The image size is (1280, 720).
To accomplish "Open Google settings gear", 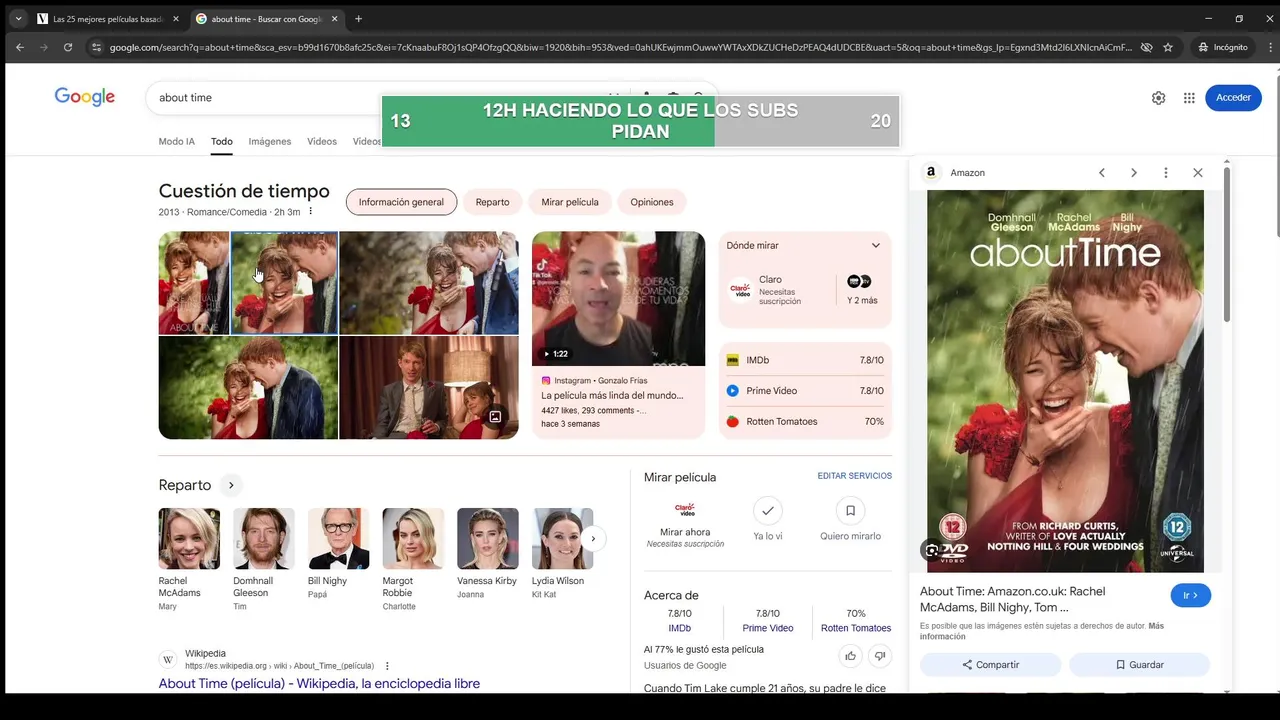I will coord(1158,98).
